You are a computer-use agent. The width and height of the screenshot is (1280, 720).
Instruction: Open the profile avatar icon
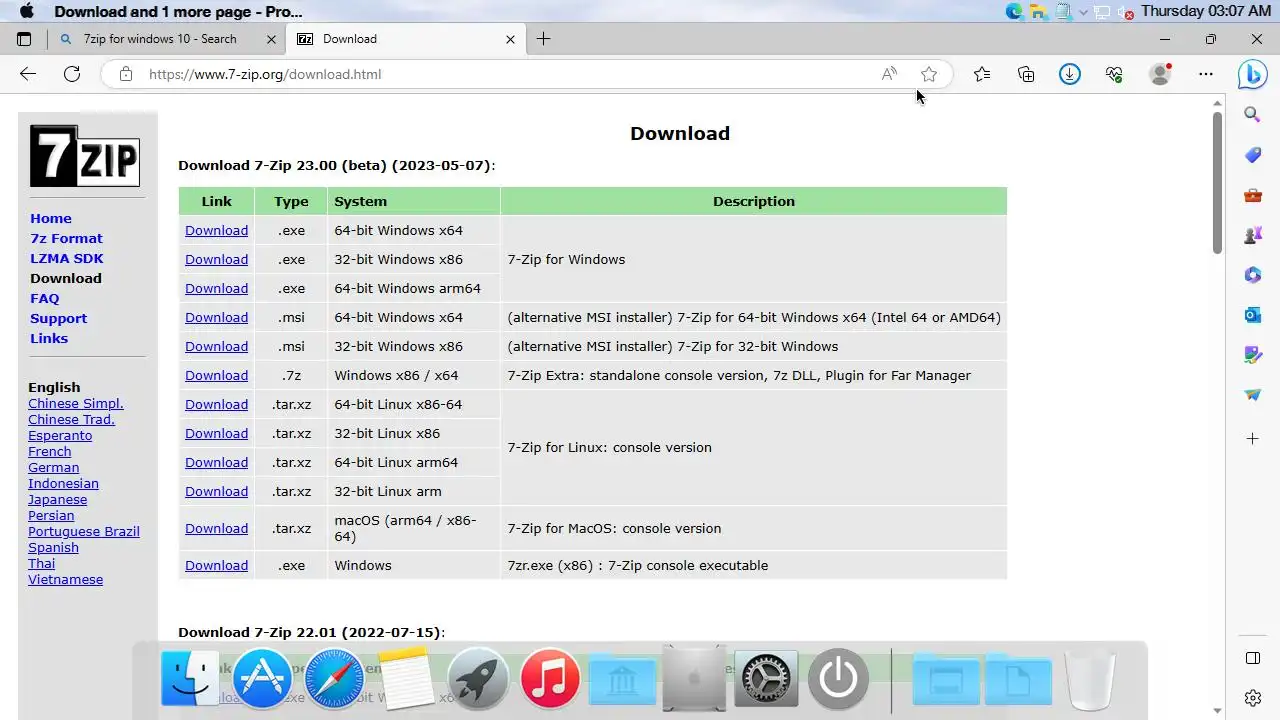point(1160,74)
